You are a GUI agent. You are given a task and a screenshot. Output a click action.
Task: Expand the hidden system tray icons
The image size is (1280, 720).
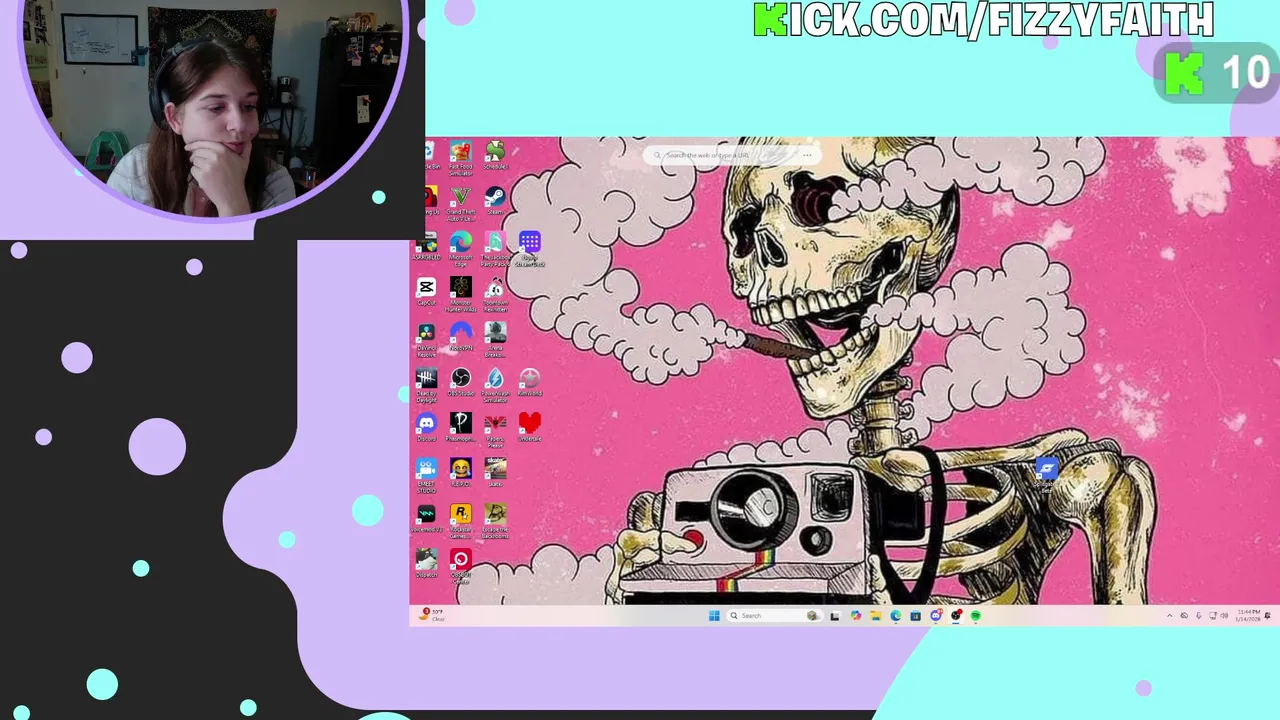click(x=1169, y=616)
